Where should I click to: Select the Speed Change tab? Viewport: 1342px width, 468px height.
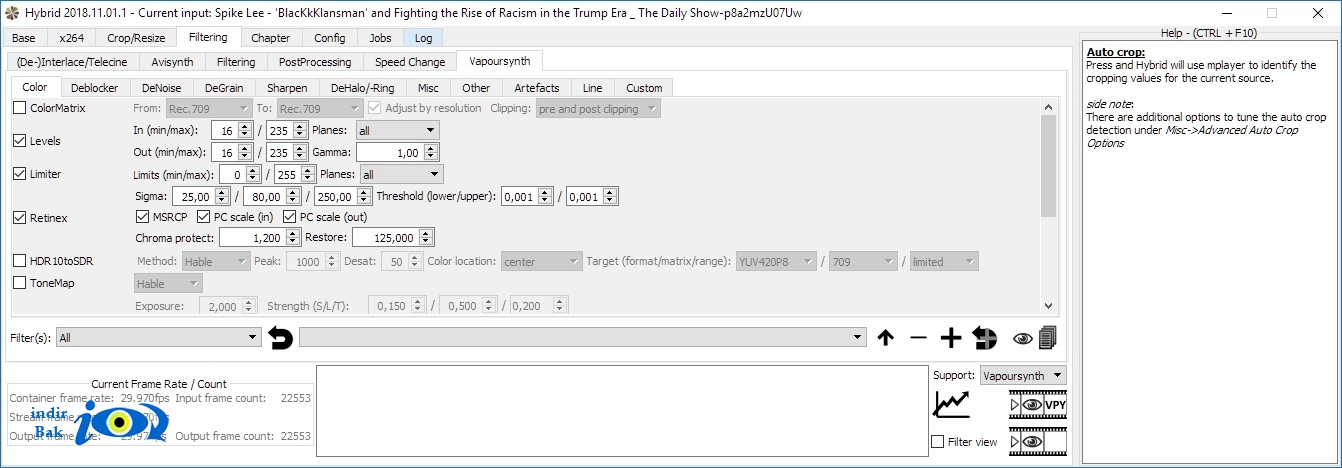coord(410,62)
